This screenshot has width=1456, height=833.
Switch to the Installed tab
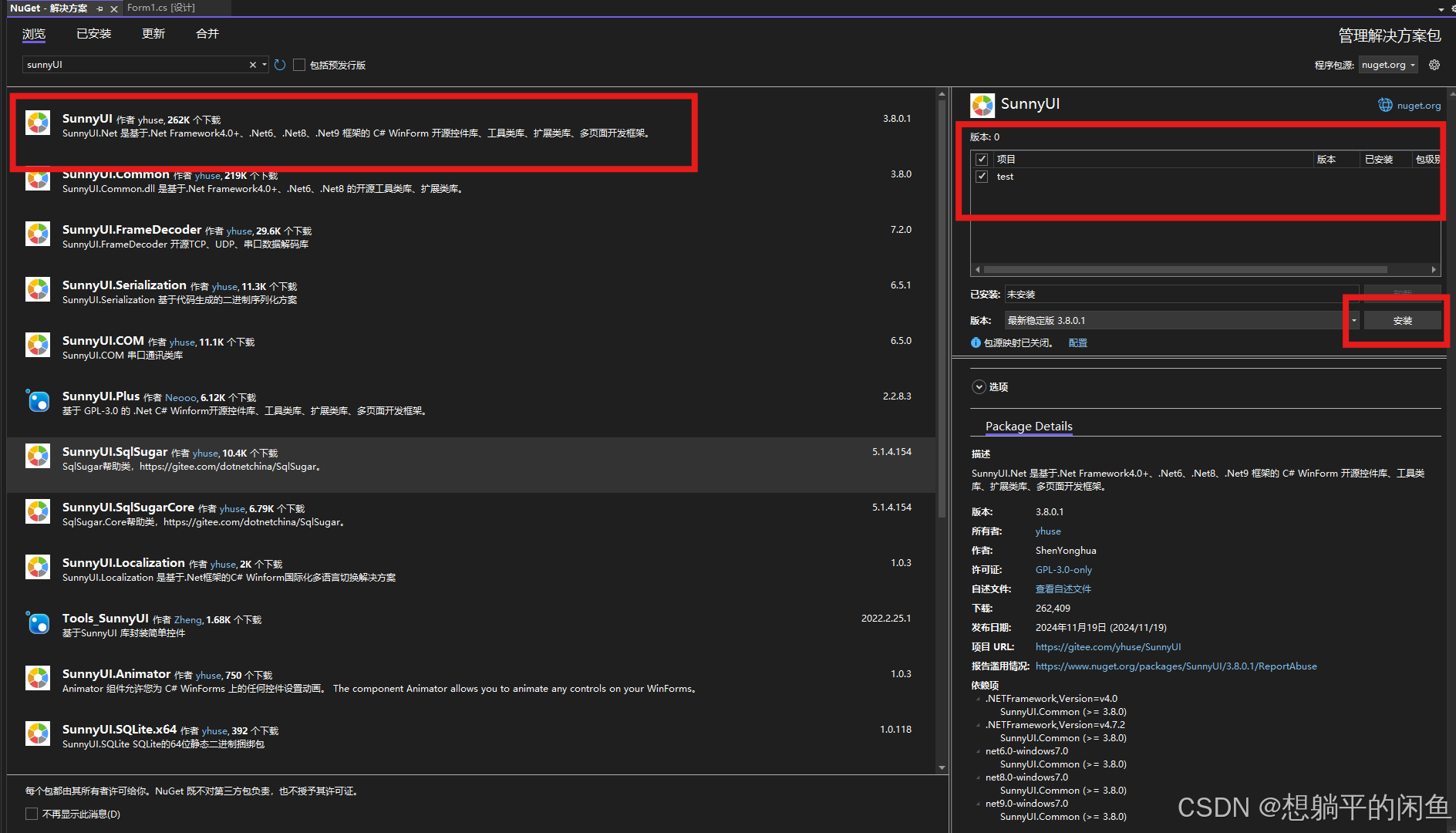[x=94, y=34]
